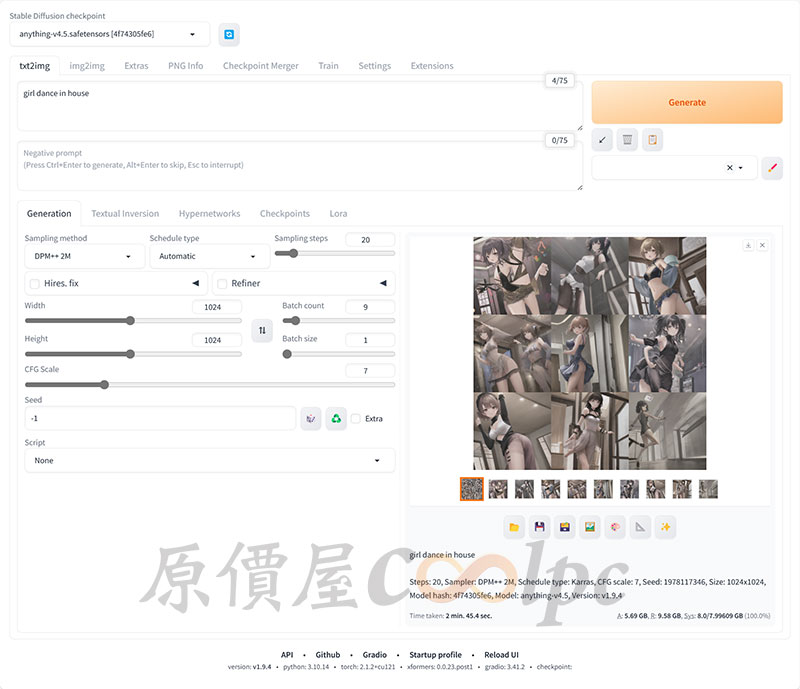The width and height of the screenshot is (800, 689).
Task: Click the Seed input field
Action: coord(160,419)
